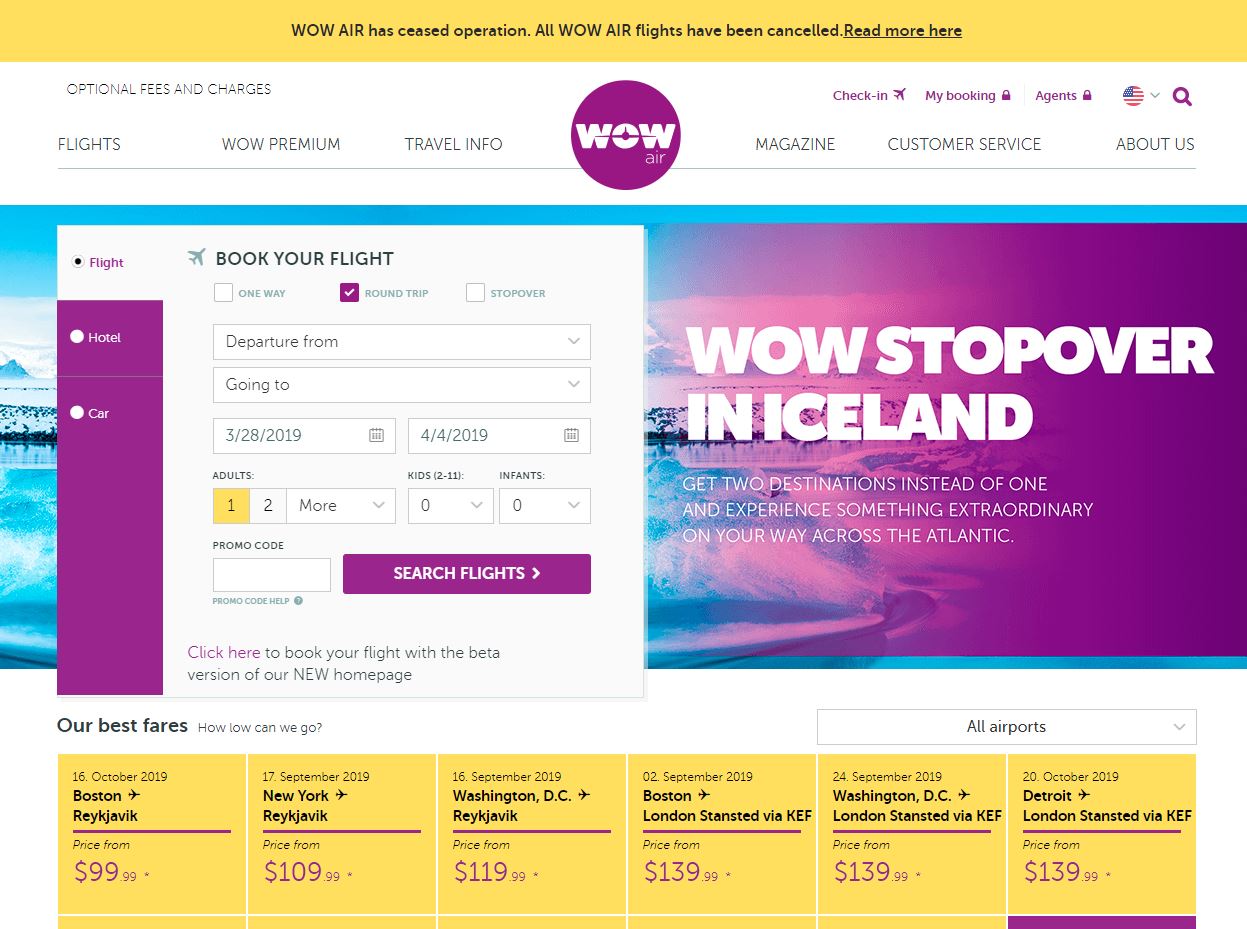This screenshot has height=929, width=1247.
Task: Click the promo code help question icon
Action: click(298, 601)
